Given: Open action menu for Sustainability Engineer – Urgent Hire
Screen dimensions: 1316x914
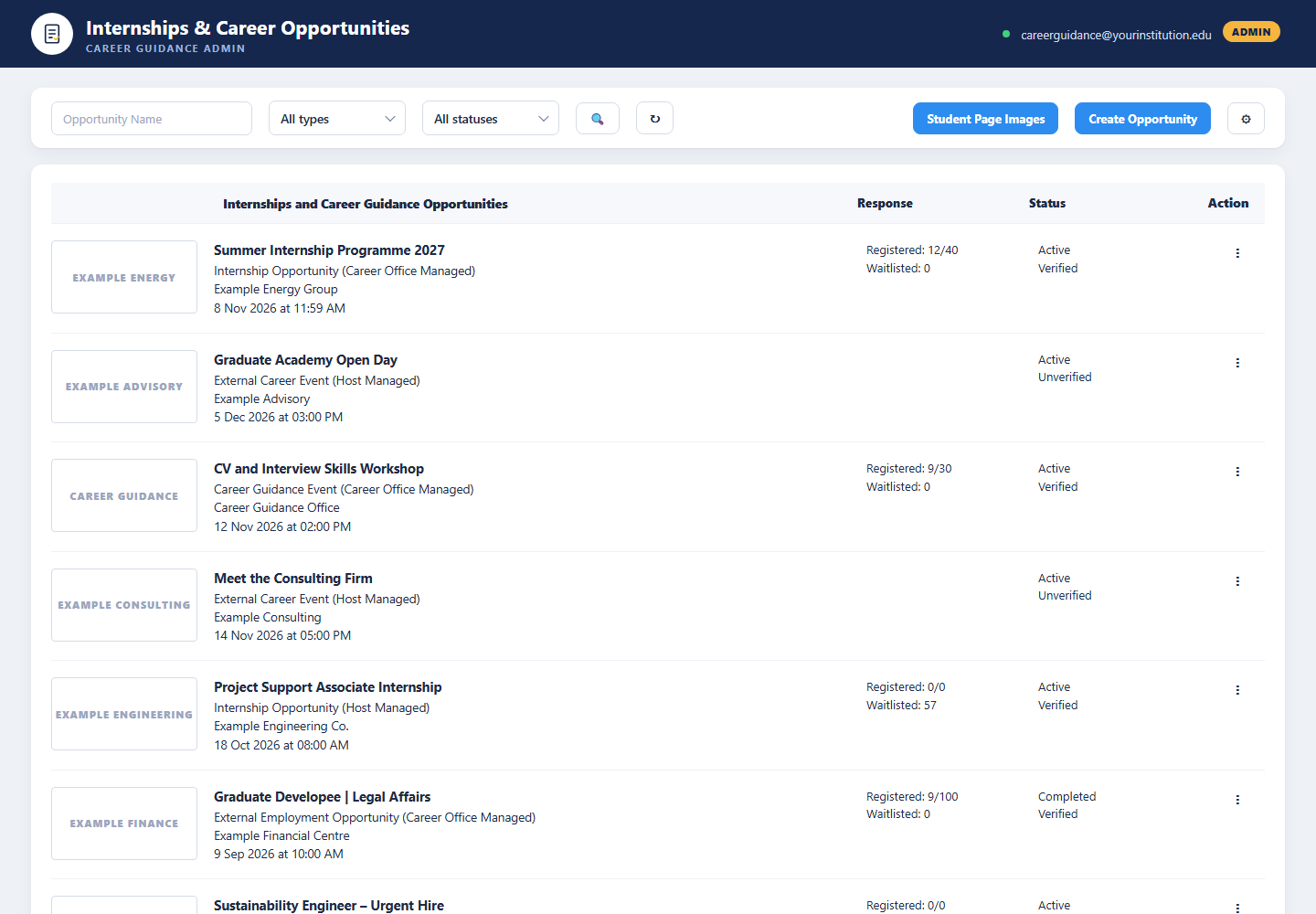Looking at the screenshot, I should tap(1237, 908).
